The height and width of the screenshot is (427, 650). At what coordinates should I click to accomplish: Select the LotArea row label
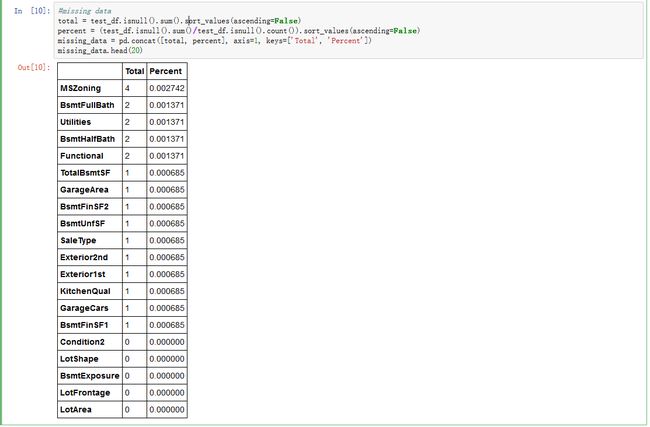pos(75,410)
